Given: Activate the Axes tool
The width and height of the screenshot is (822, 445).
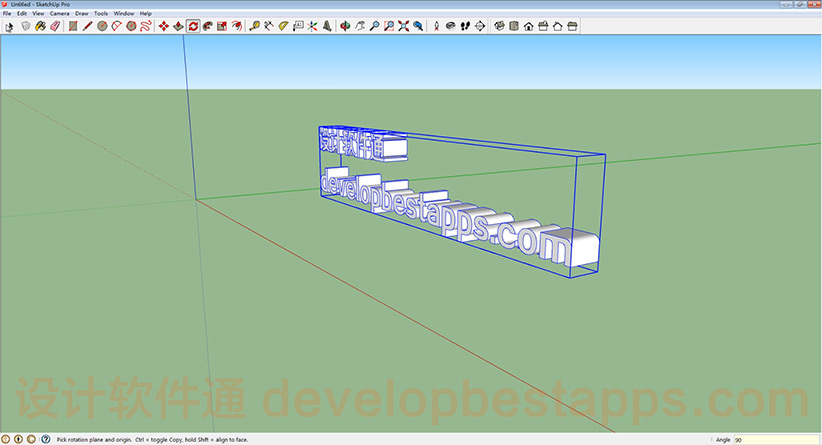Looking at the screenshot, I should (x=312, y=26).
